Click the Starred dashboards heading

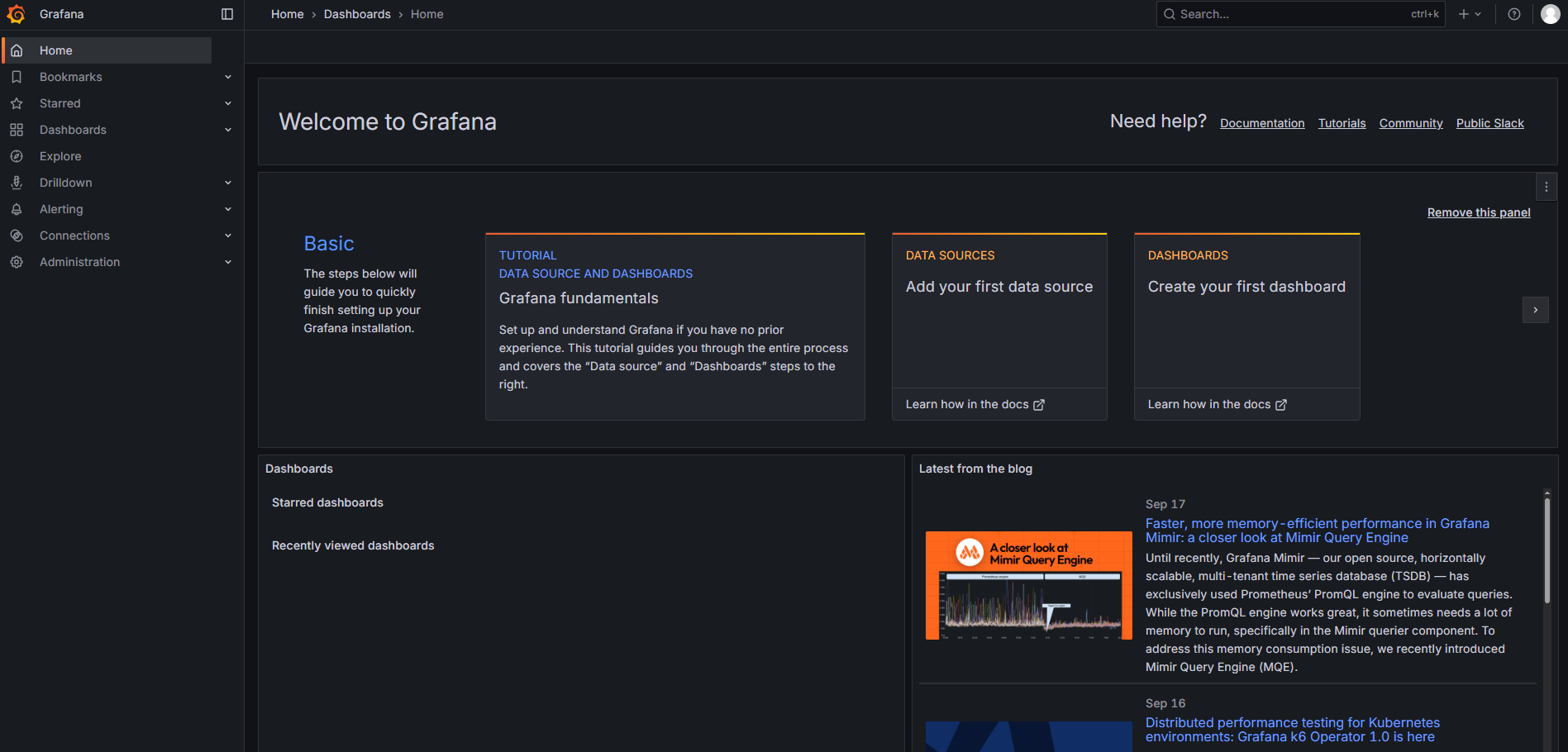click(x=327, y=502)
